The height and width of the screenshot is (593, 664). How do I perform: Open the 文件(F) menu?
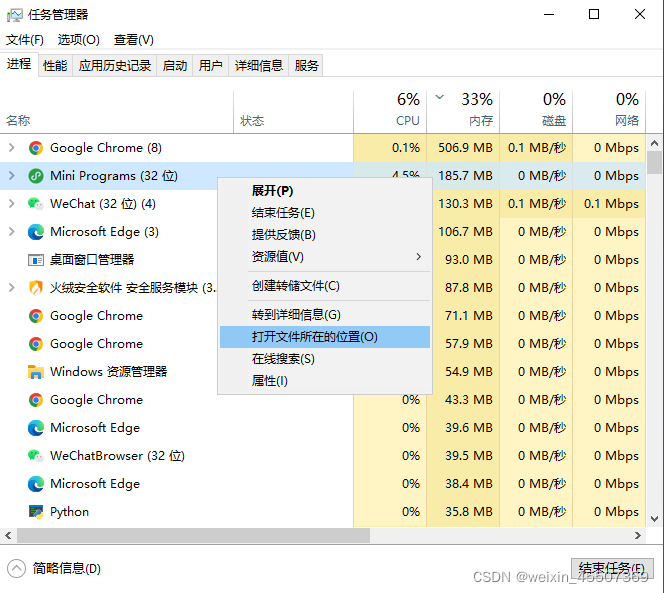25,40
